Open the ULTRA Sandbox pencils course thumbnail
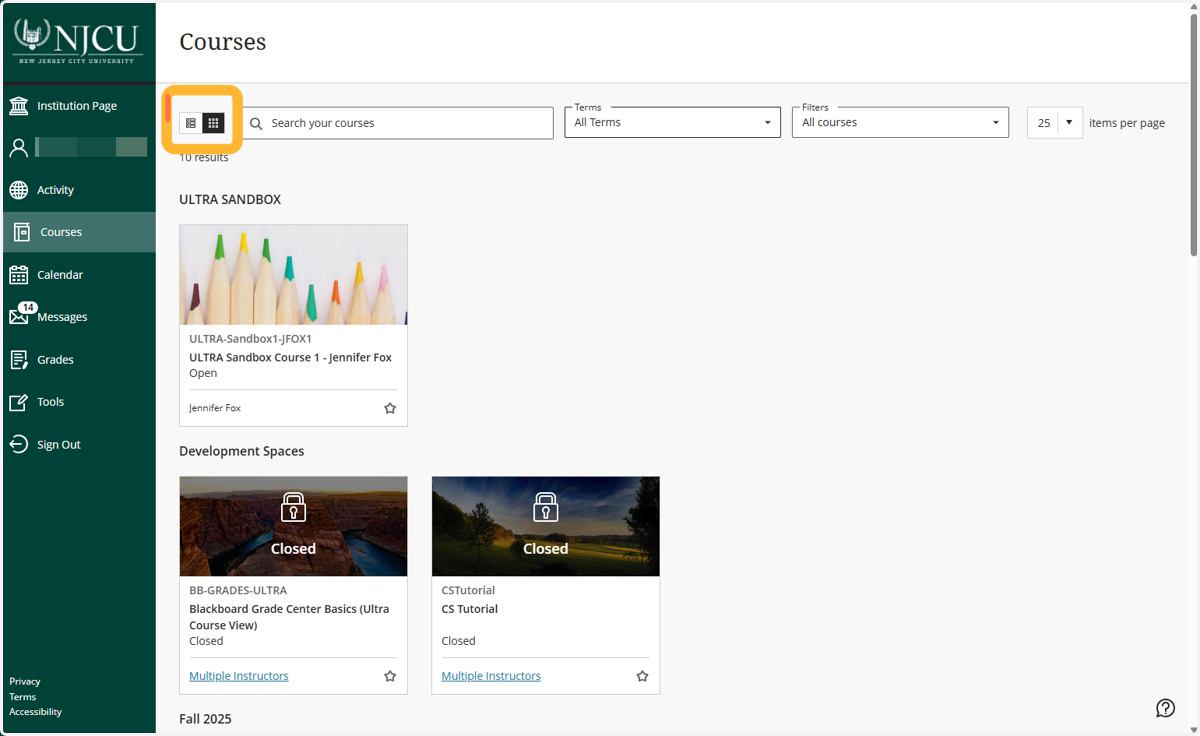Screen dimensions: 1200x736 tap(293, 275)
